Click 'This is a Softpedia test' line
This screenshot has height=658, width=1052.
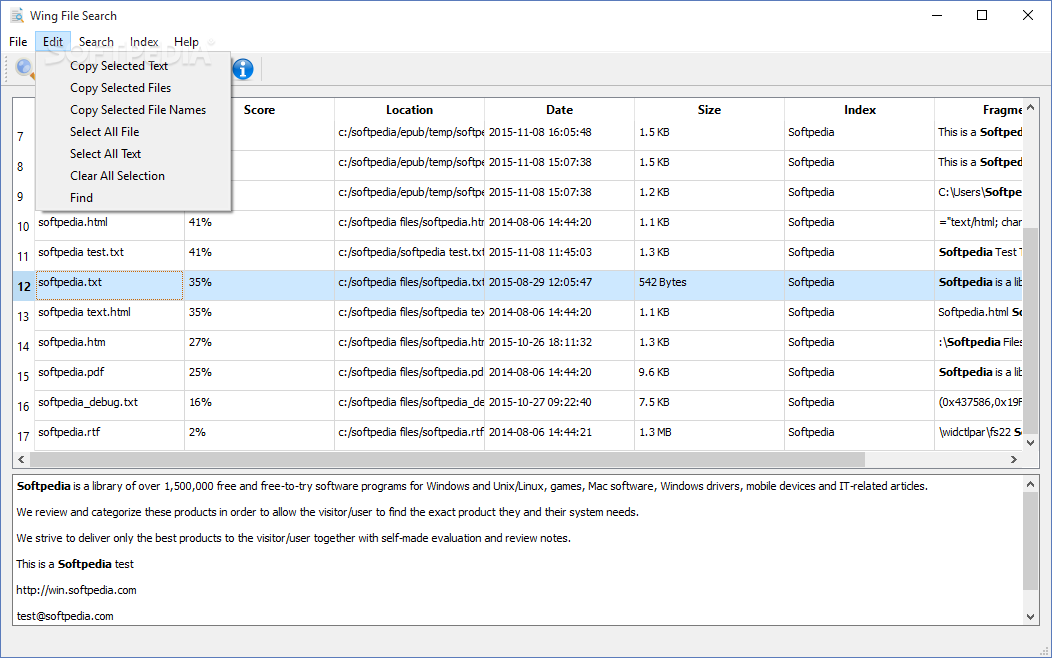75,564
